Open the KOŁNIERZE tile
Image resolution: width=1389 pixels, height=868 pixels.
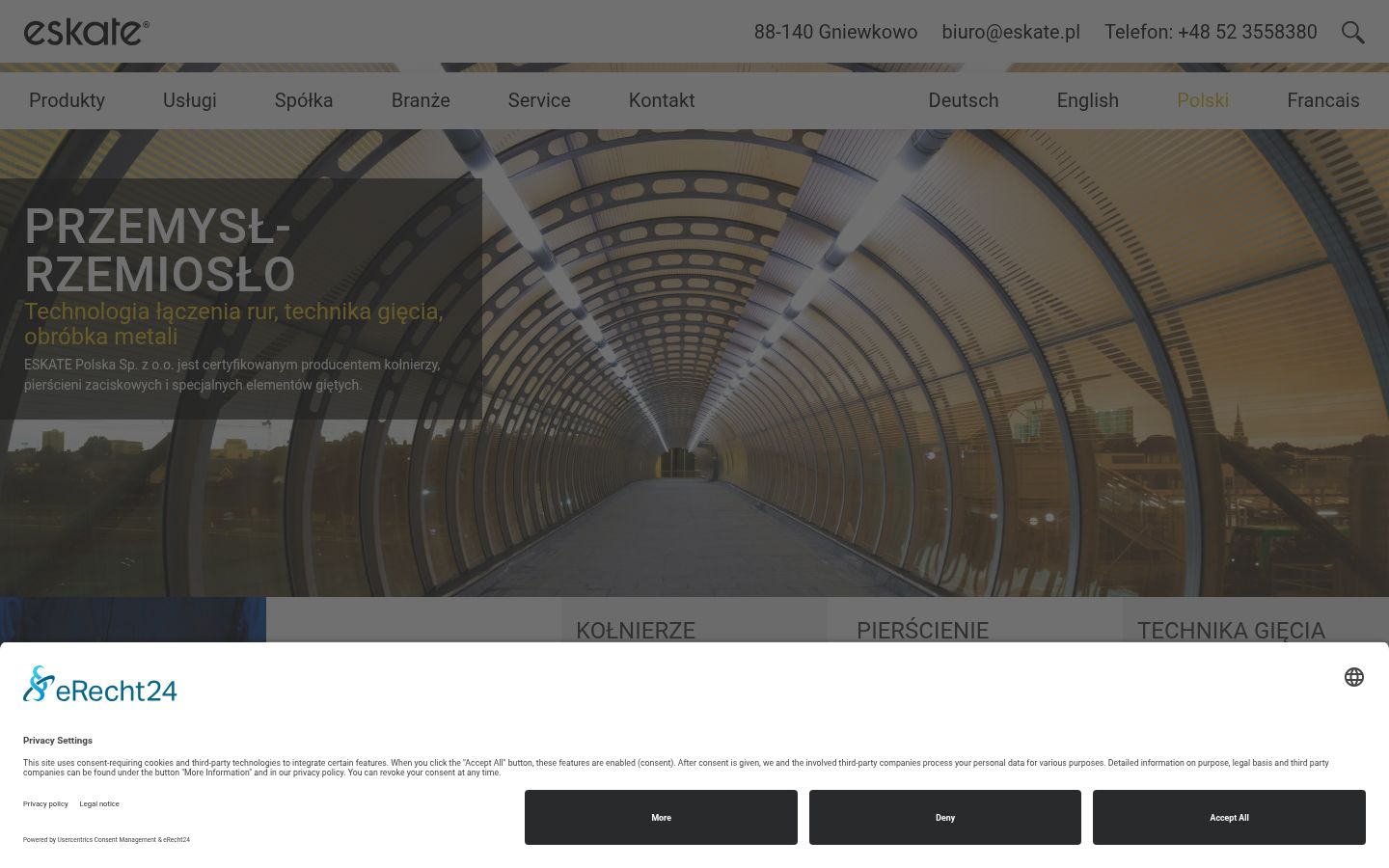(636, 630)
